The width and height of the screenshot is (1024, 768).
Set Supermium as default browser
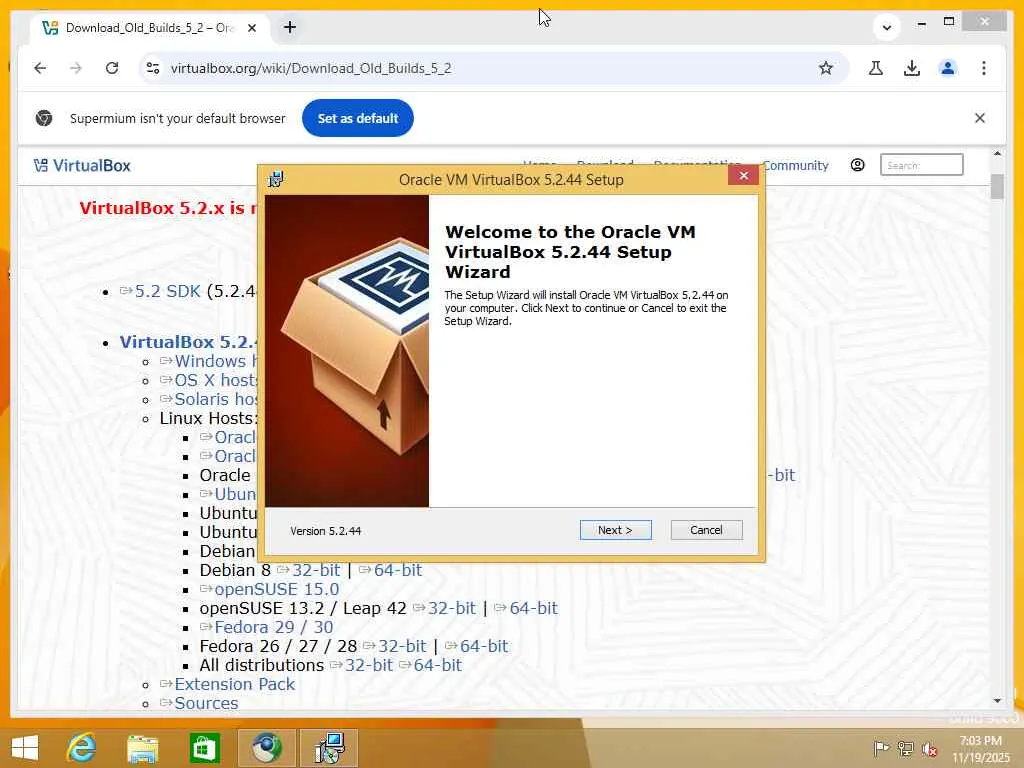coord(357,118)
